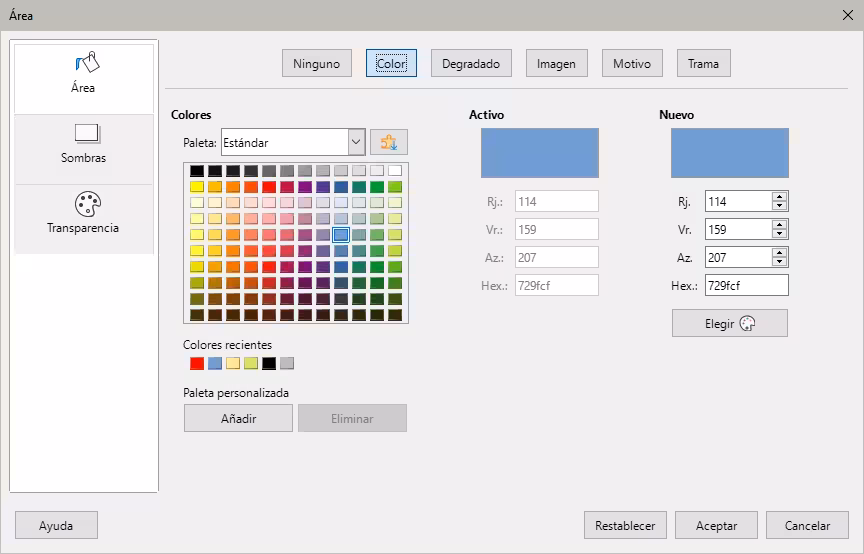Click the Eliminar button
The width and height of the screenshot is (864, 554).
point(353,418)
